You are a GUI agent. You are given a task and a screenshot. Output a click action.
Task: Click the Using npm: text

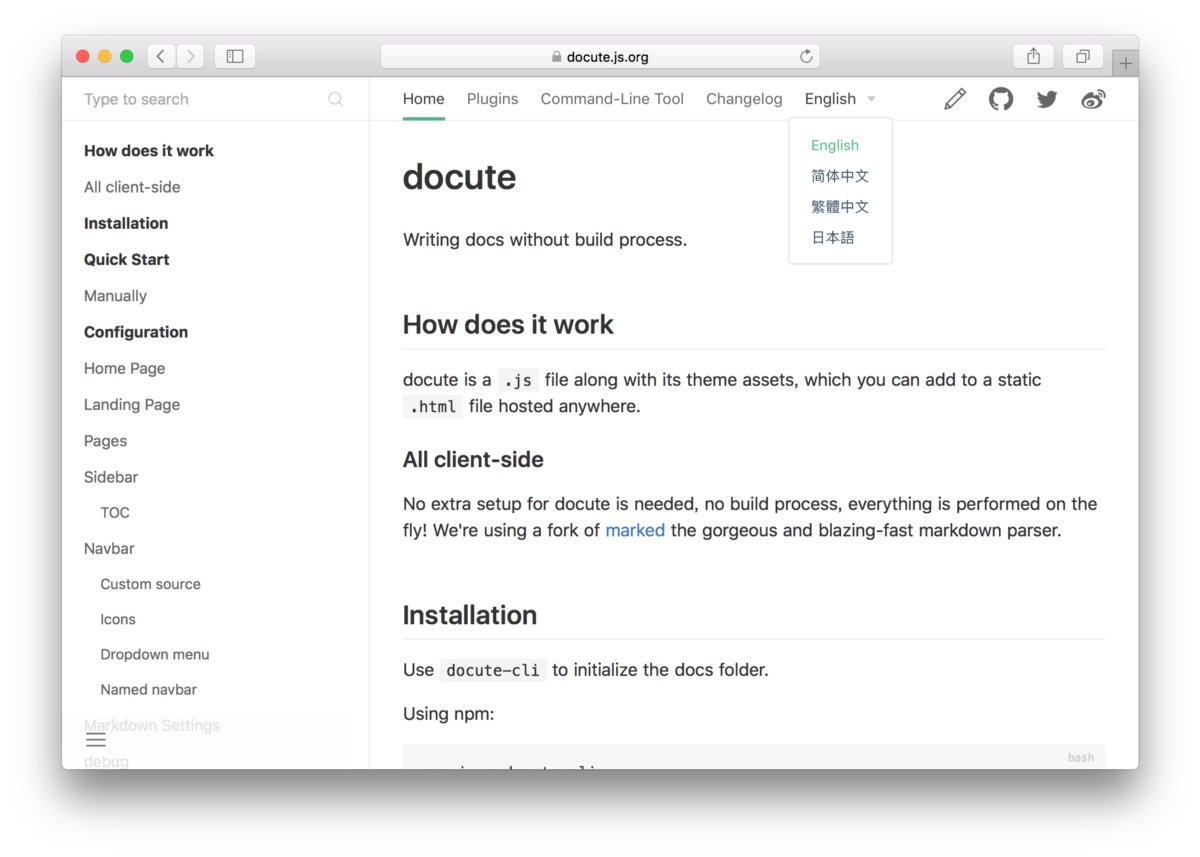[449, 714]
